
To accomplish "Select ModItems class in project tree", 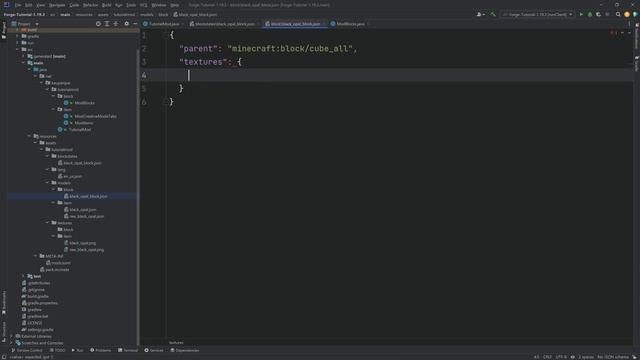I will 84,123.
